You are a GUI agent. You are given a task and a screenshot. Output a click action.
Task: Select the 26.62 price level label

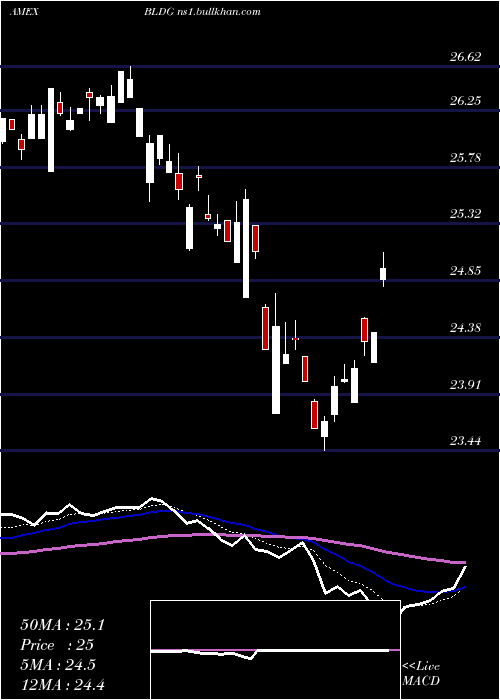(465, 56)
